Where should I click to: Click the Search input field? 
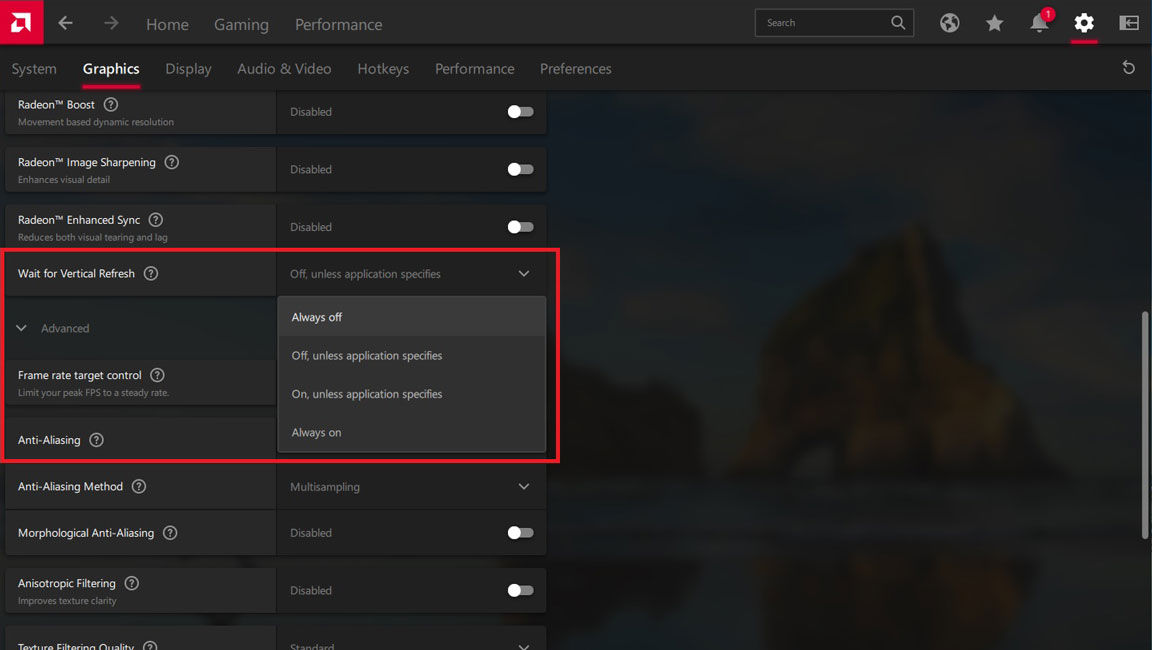pos(823,23)
